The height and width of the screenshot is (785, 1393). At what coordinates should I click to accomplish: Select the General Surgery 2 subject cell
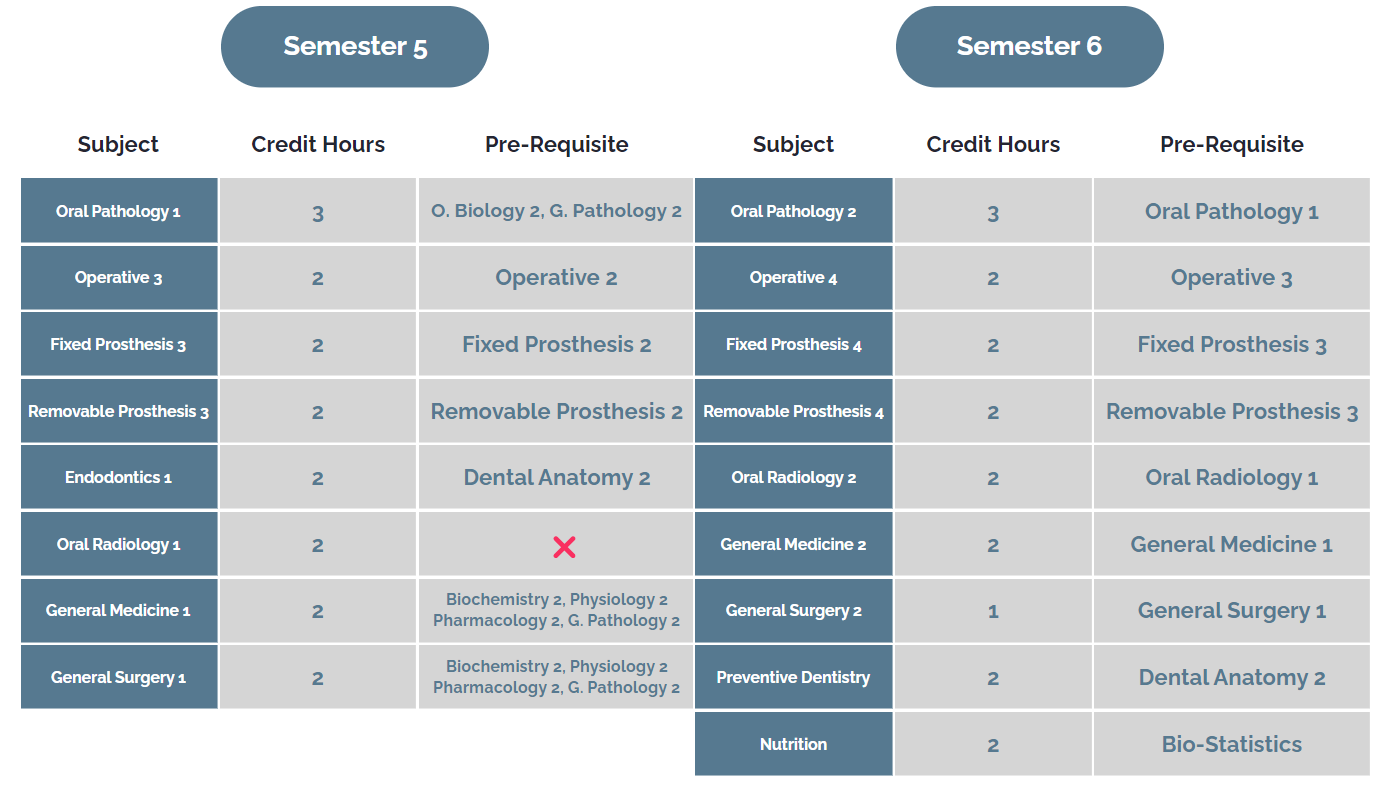(x=793, y=611)
